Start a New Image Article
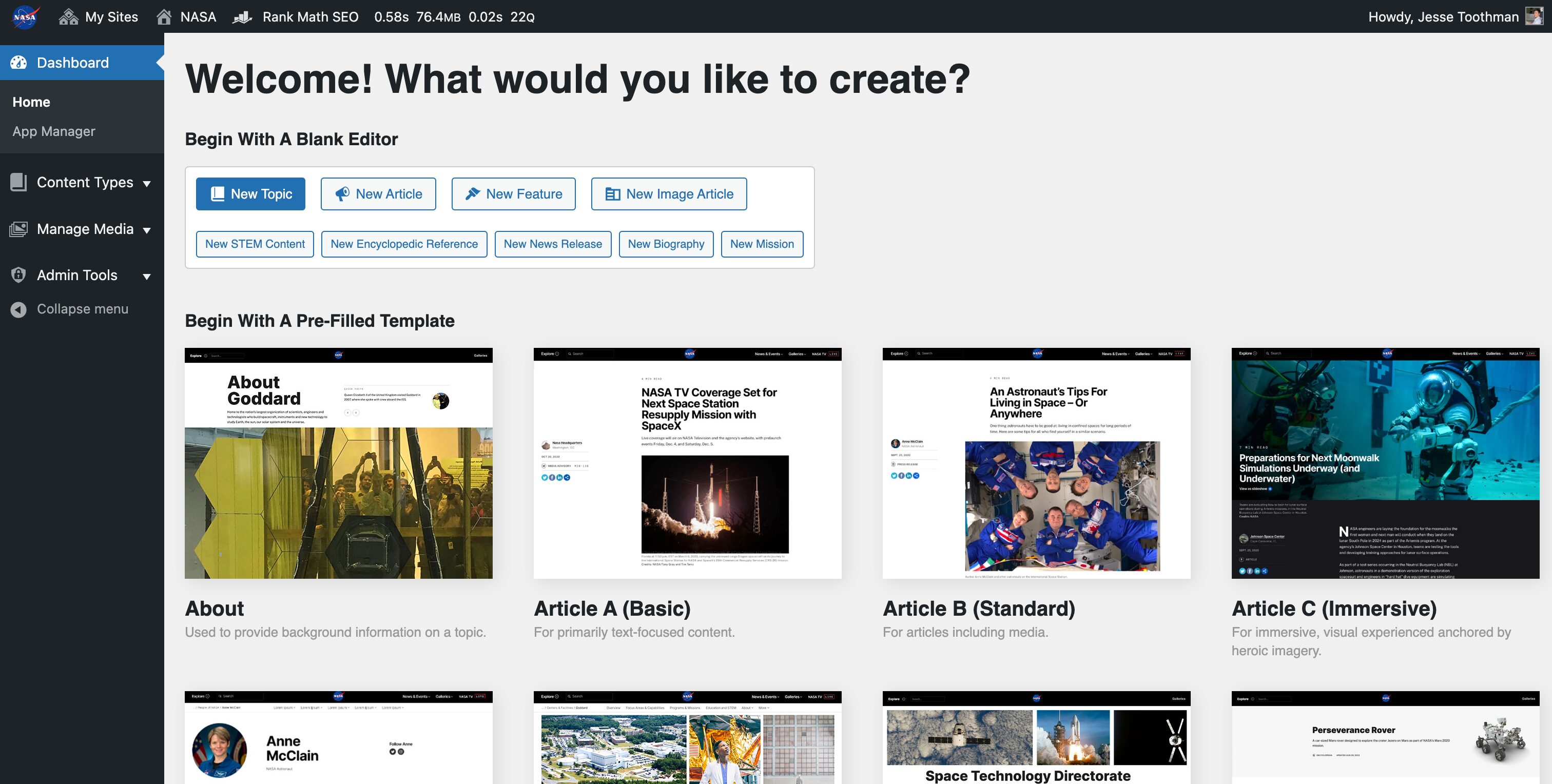This screenshot has height=784, width=1552. [669, 194]
